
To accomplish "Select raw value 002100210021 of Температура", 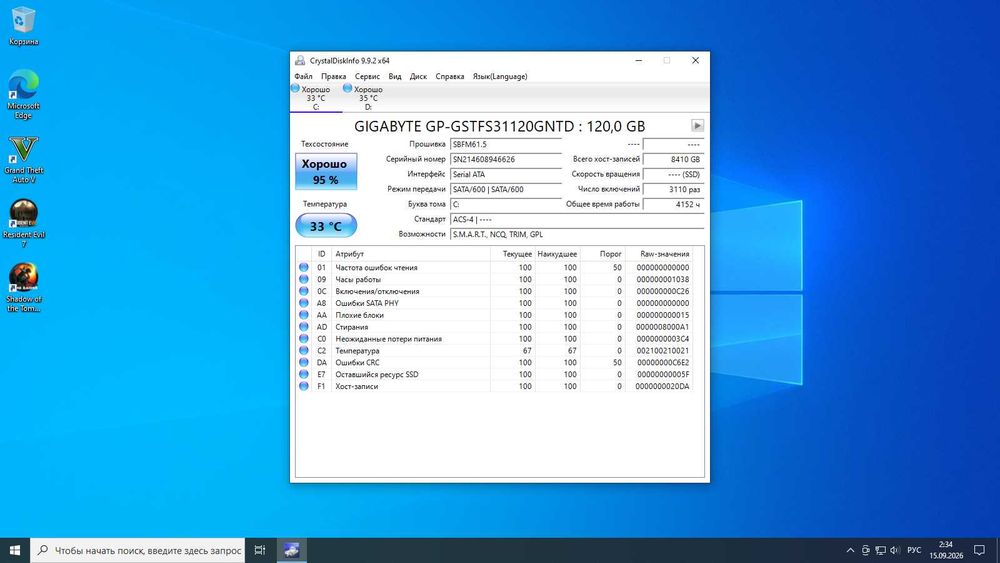I will [x=663, y=351].
